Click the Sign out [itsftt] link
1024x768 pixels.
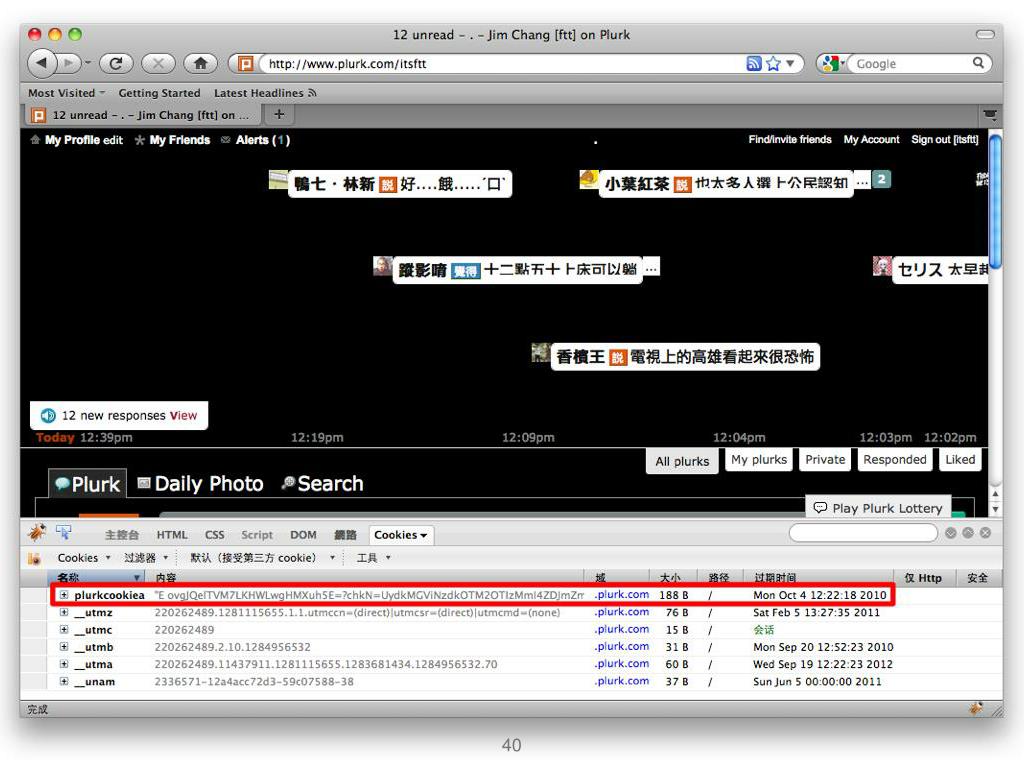(944, 139)
